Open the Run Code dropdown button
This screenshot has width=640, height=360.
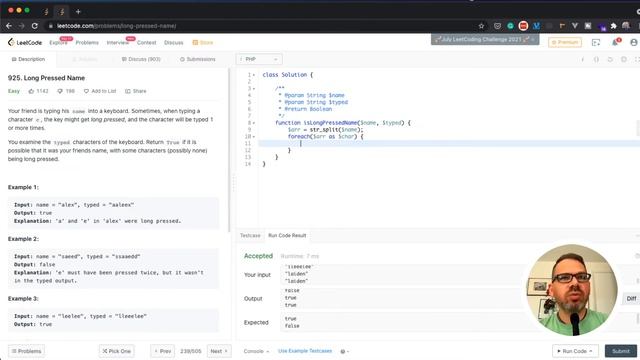pos(575,351)
